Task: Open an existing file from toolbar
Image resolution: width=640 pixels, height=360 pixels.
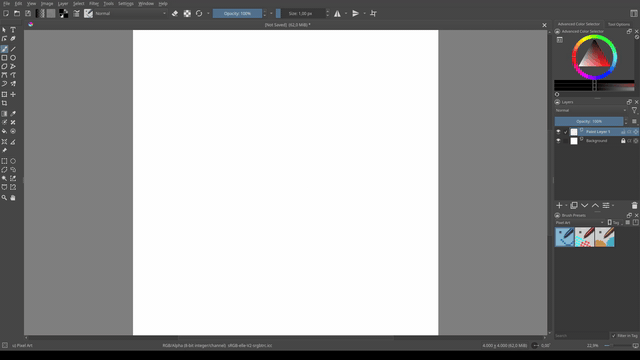Action: point(17,13)
